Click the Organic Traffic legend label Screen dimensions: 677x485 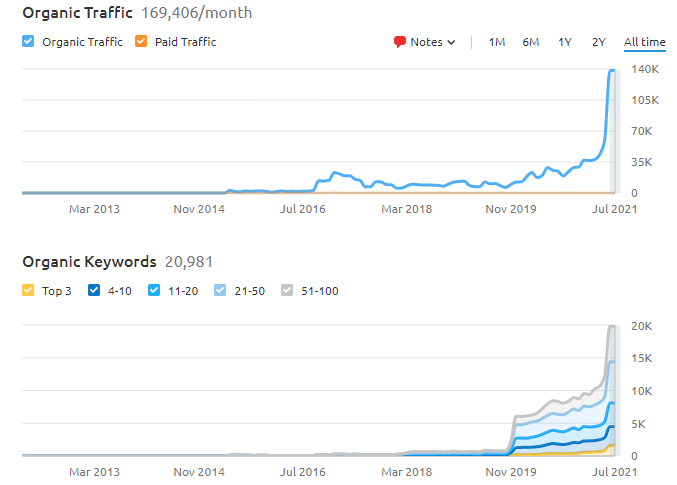coord(82,42)
